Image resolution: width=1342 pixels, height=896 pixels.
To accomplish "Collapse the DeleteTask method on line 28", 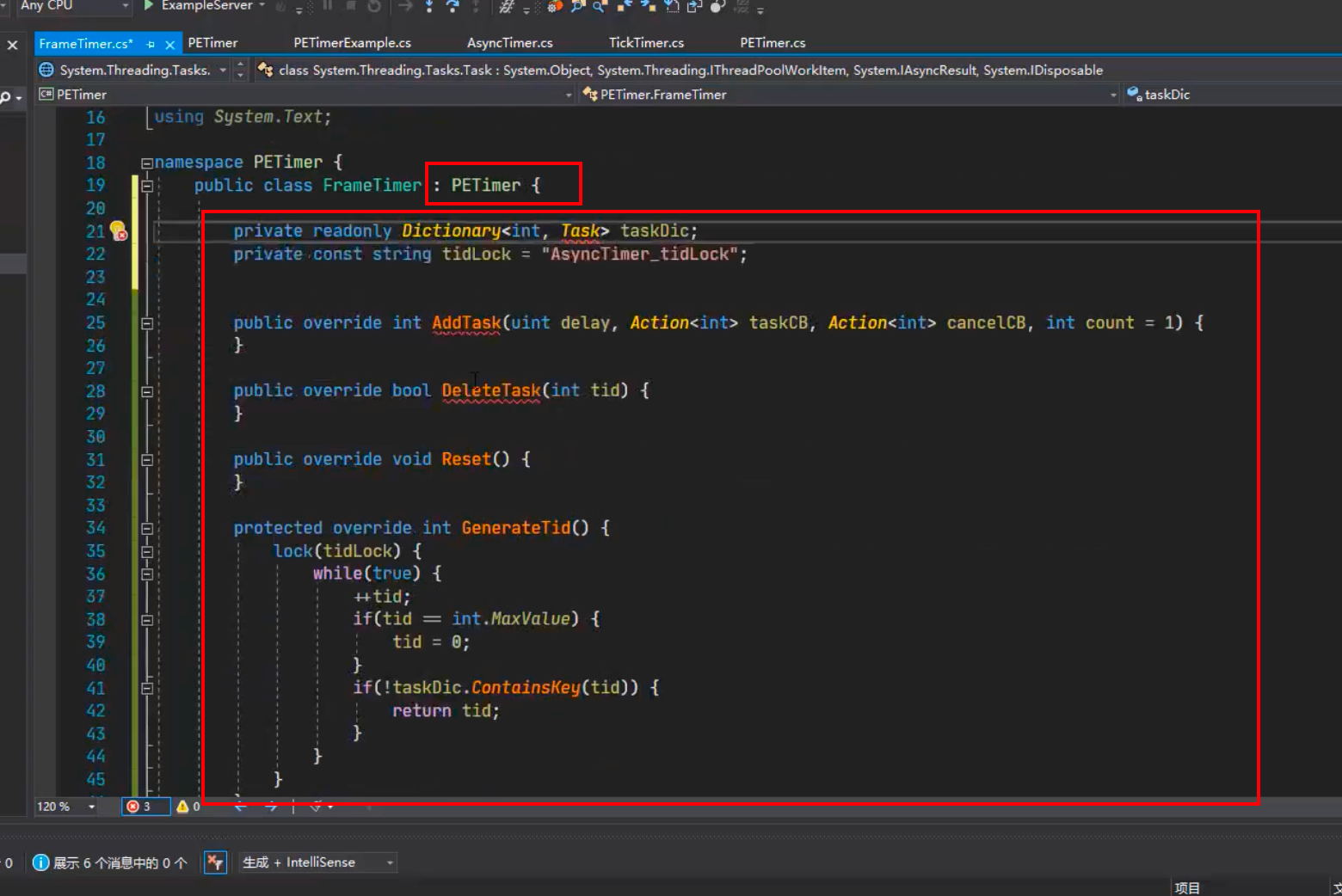I will [x=147, y=391].
